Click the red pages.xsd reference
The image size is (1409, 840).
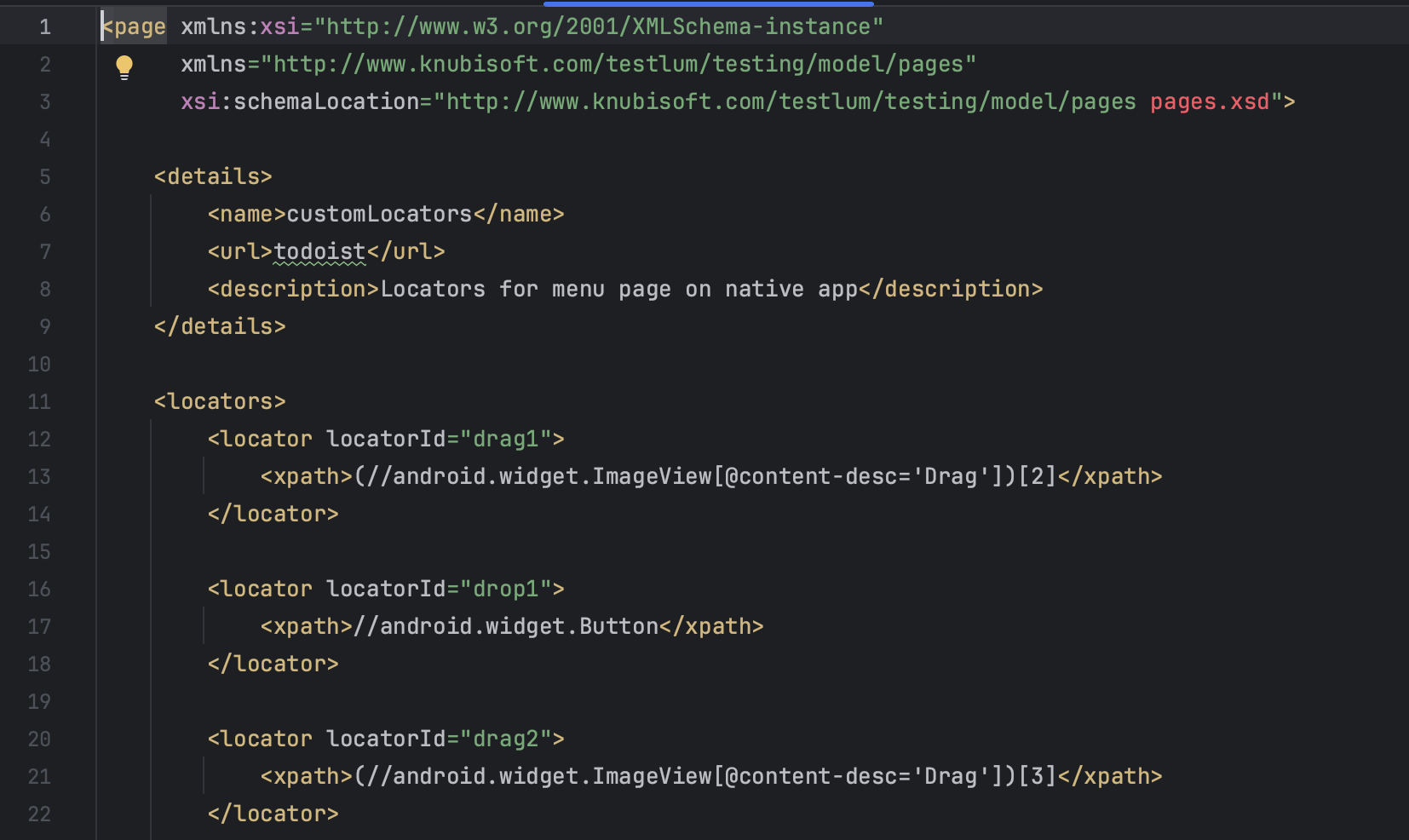click(1210, 101)
